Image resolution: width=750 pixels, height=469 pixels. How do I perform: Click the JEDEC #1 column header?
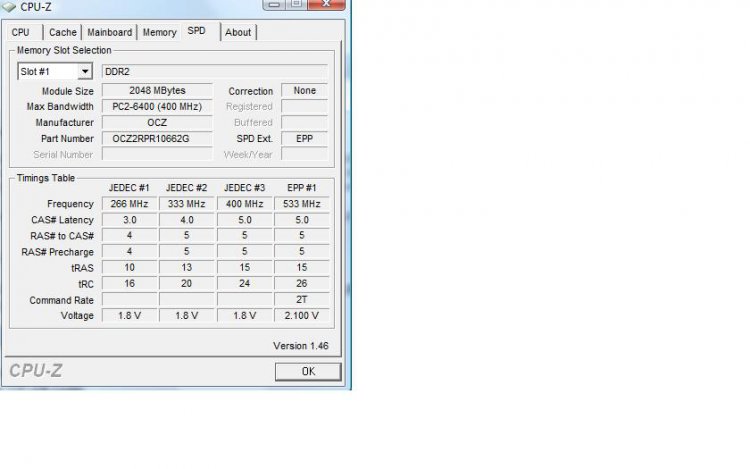pyautogui.click(x=129, y=188)
